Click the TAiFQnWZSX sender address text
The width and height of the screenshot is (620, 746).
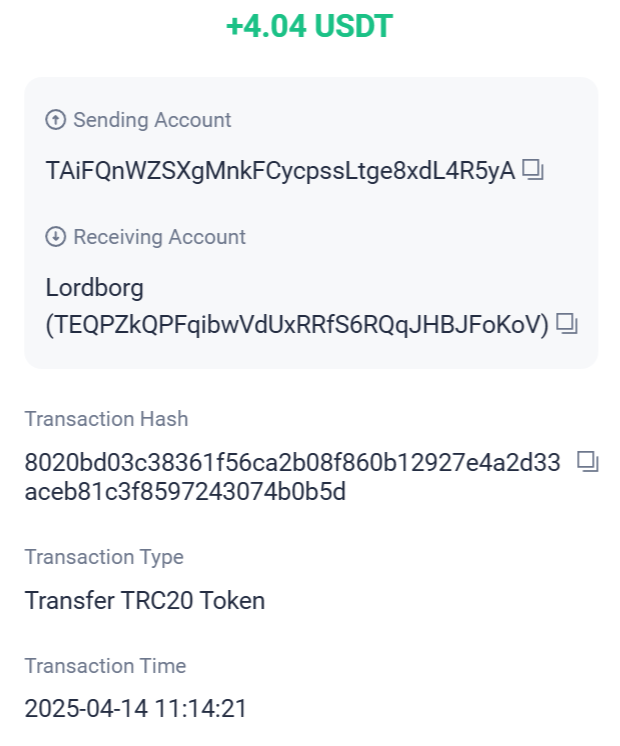[x=280, y=171]
